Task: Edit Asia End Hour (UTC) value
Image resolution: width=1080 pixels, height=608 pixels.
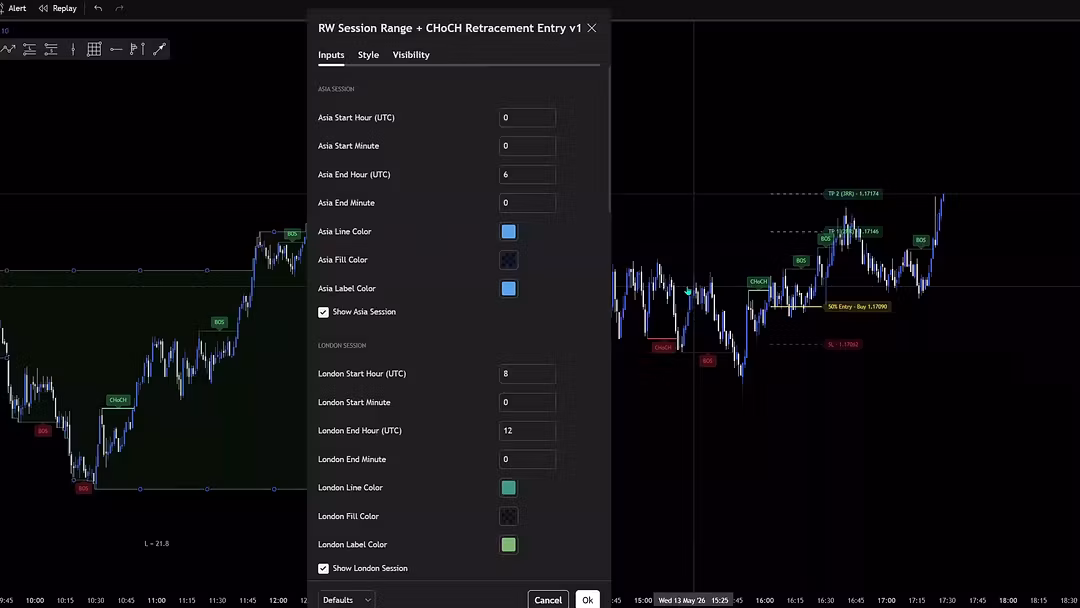Action: (x=527, y=175)
